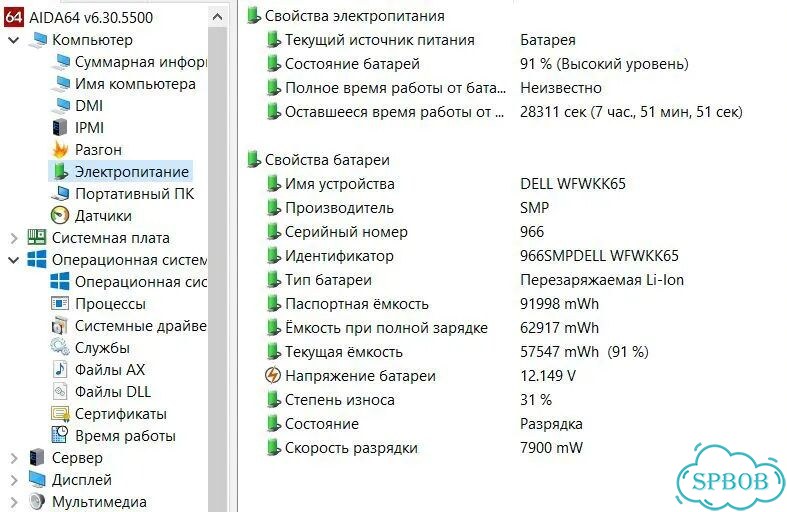This screenshot has width=787, height=512.
Task: Click the Портативный ПК laptop icon
Action: coord(61,194)
